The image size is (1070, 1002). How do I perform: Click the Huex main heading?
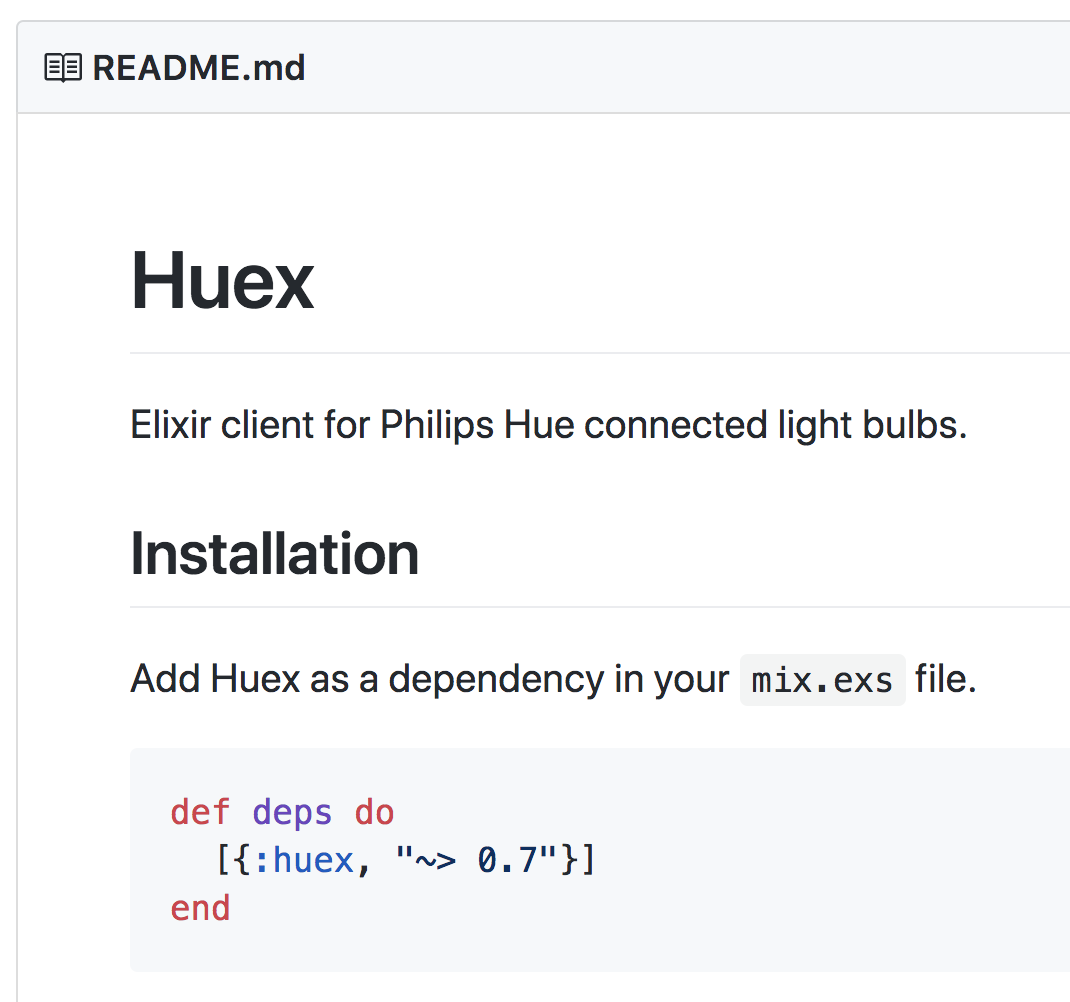click(222, 281)
